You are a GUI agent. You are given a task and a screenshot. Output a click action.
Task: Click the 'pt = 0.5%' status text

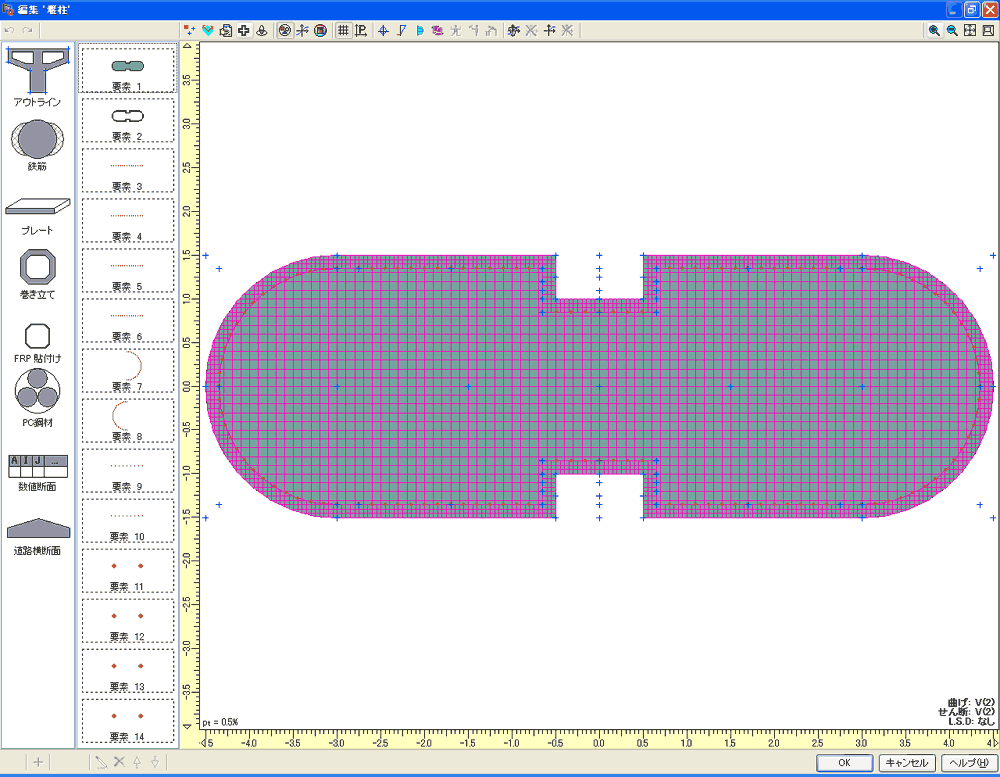221,722
